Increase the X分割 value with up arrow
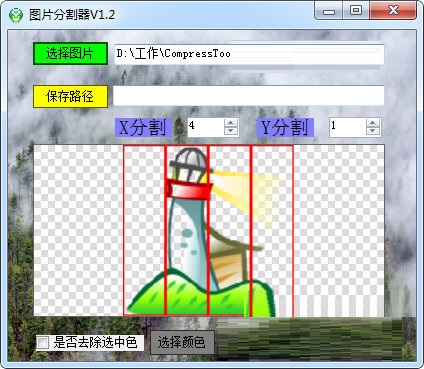The image size is (424, 369). [231, 123]
